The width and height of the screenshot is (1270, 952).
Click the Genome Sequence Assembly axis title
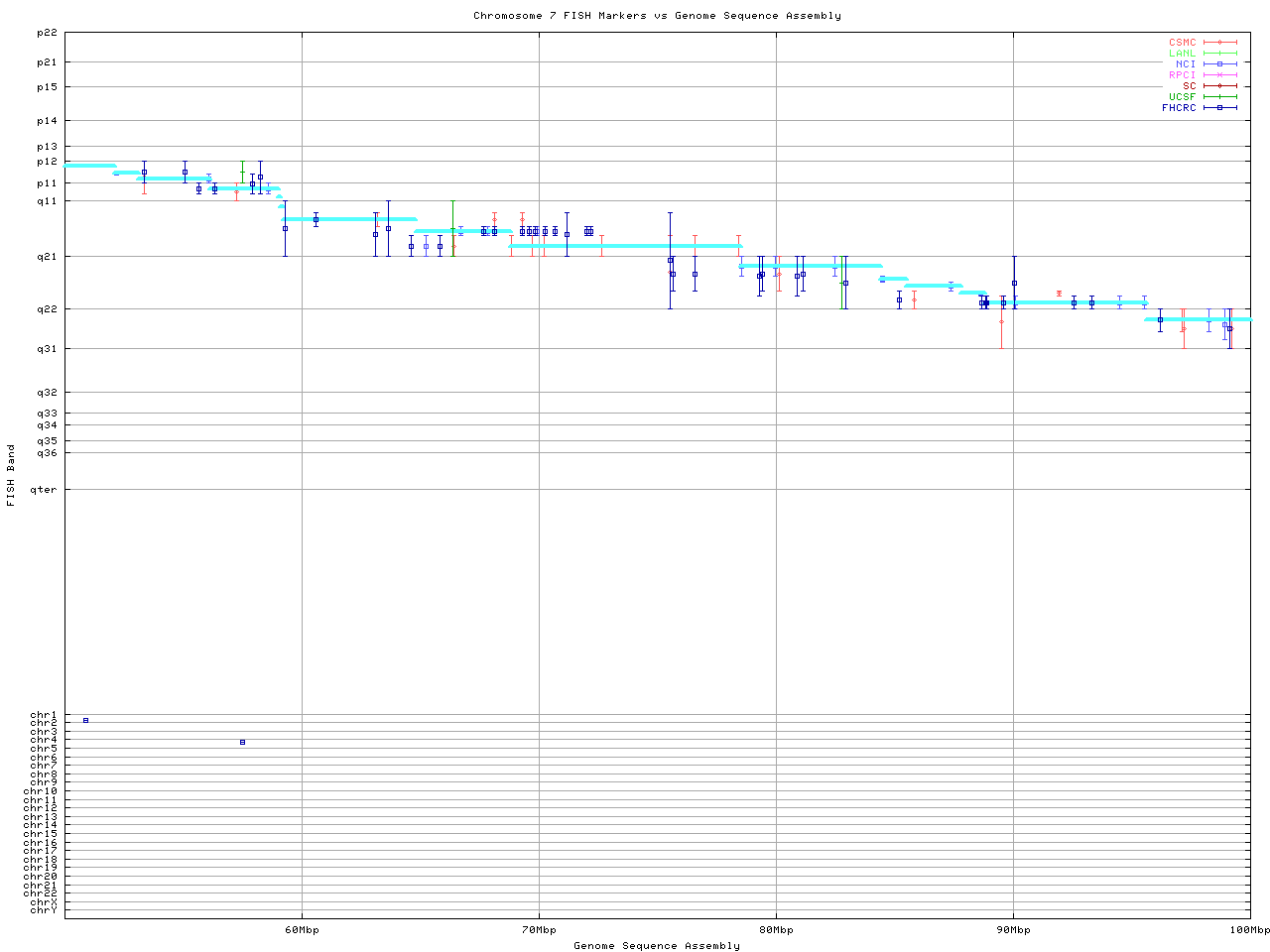[657, 945]
